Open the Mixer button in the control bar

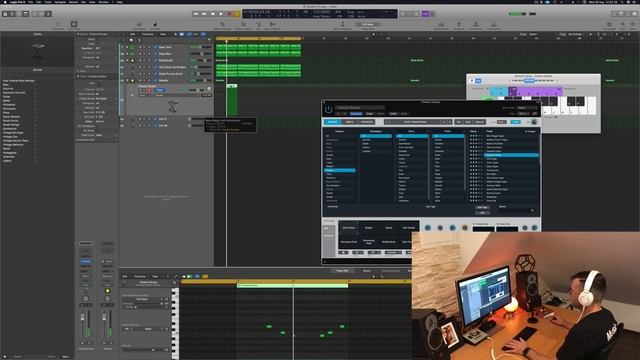[41, 13]
